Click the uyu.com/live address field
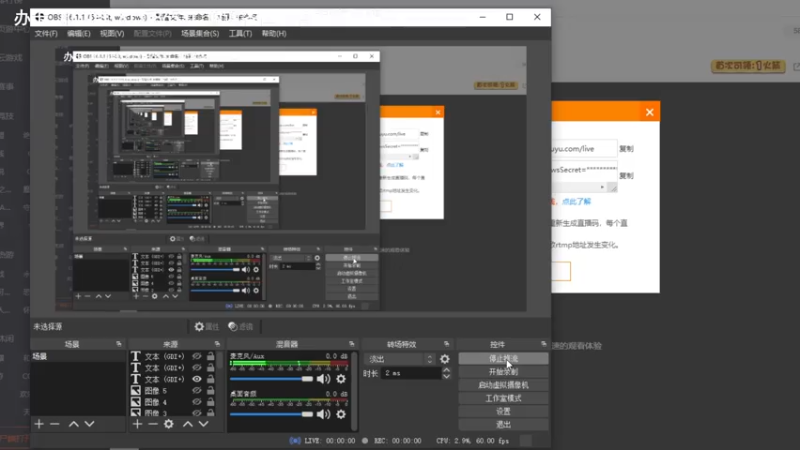This screenshot has width=800, height=450. click(x=584, y=149)
